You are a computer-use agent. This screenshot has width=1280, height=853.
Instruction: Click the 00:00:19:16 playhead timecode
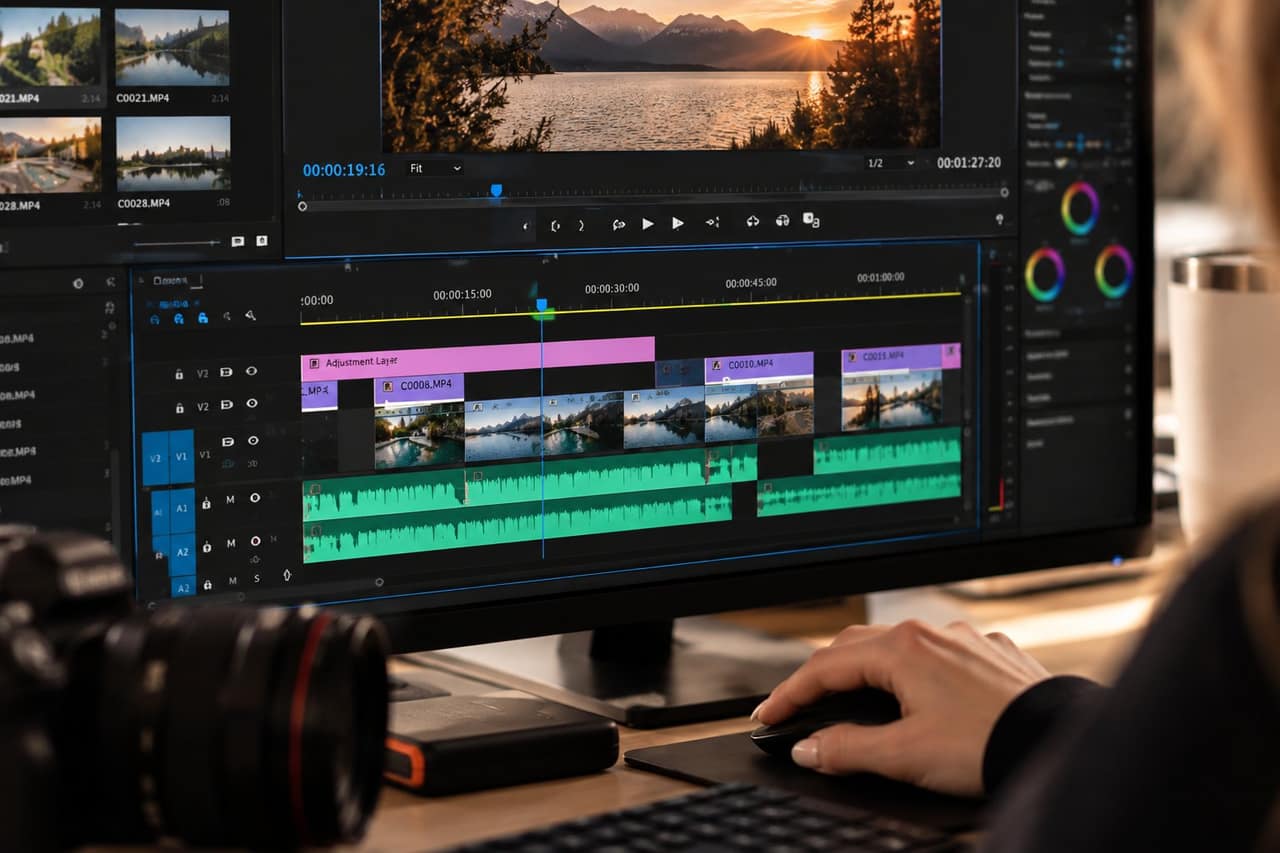point(344,170)
